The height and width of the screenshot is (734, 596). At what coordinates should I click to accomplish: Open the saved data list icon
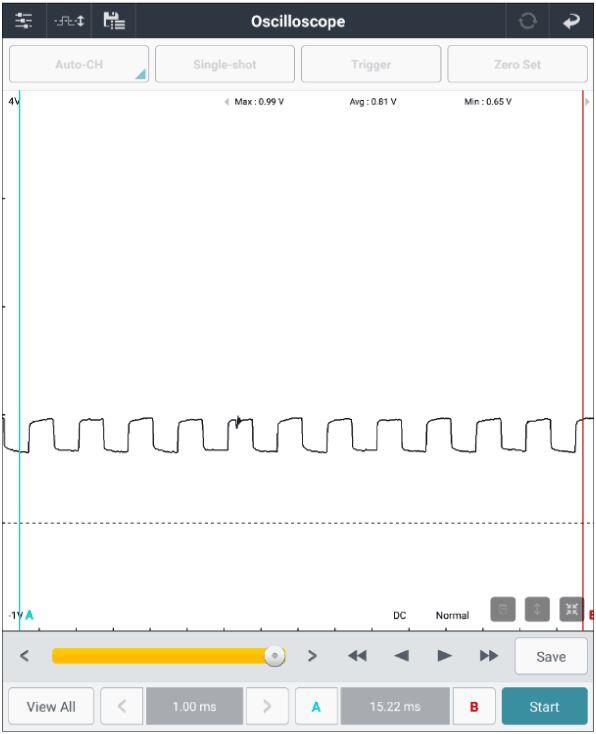(x=114, y=21)
